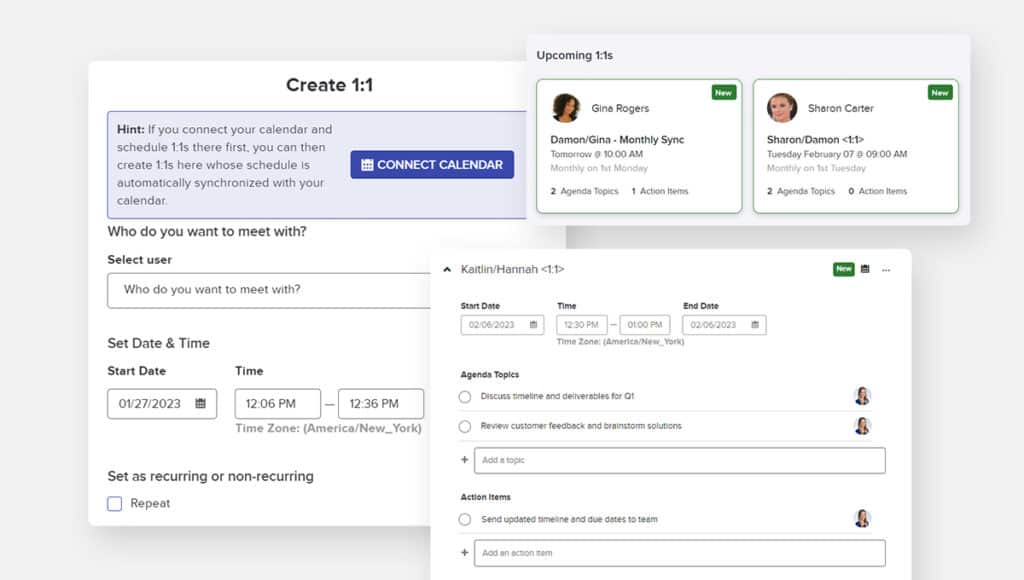The image size is (1024, 580).
Task: Check off 'Review customer feedback' topic
Action: 465,426
